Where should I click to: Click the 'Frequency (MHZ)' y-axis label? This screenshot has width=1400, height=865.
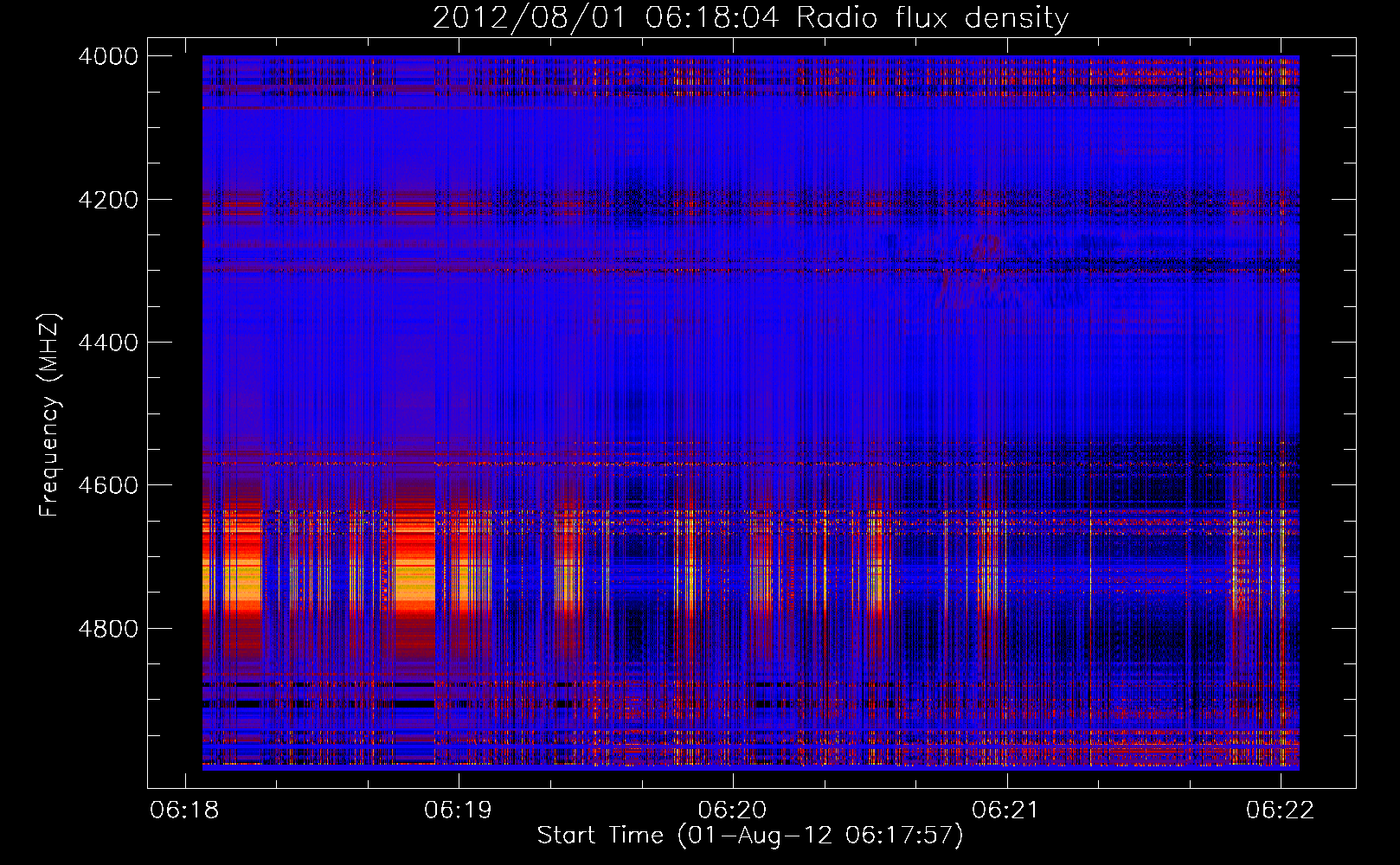[x=49, y=415]
